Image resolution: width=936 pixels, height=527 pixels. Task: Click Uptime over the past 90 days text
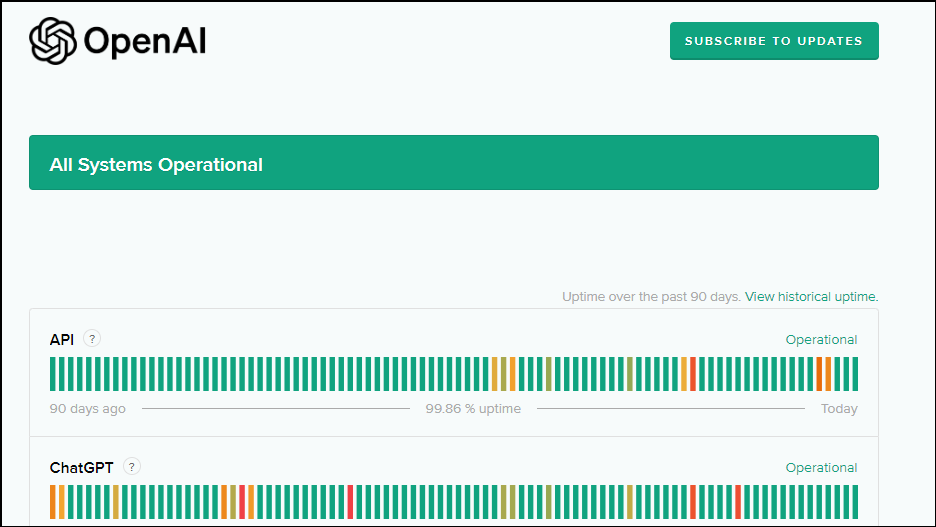(x=651, y=297)
